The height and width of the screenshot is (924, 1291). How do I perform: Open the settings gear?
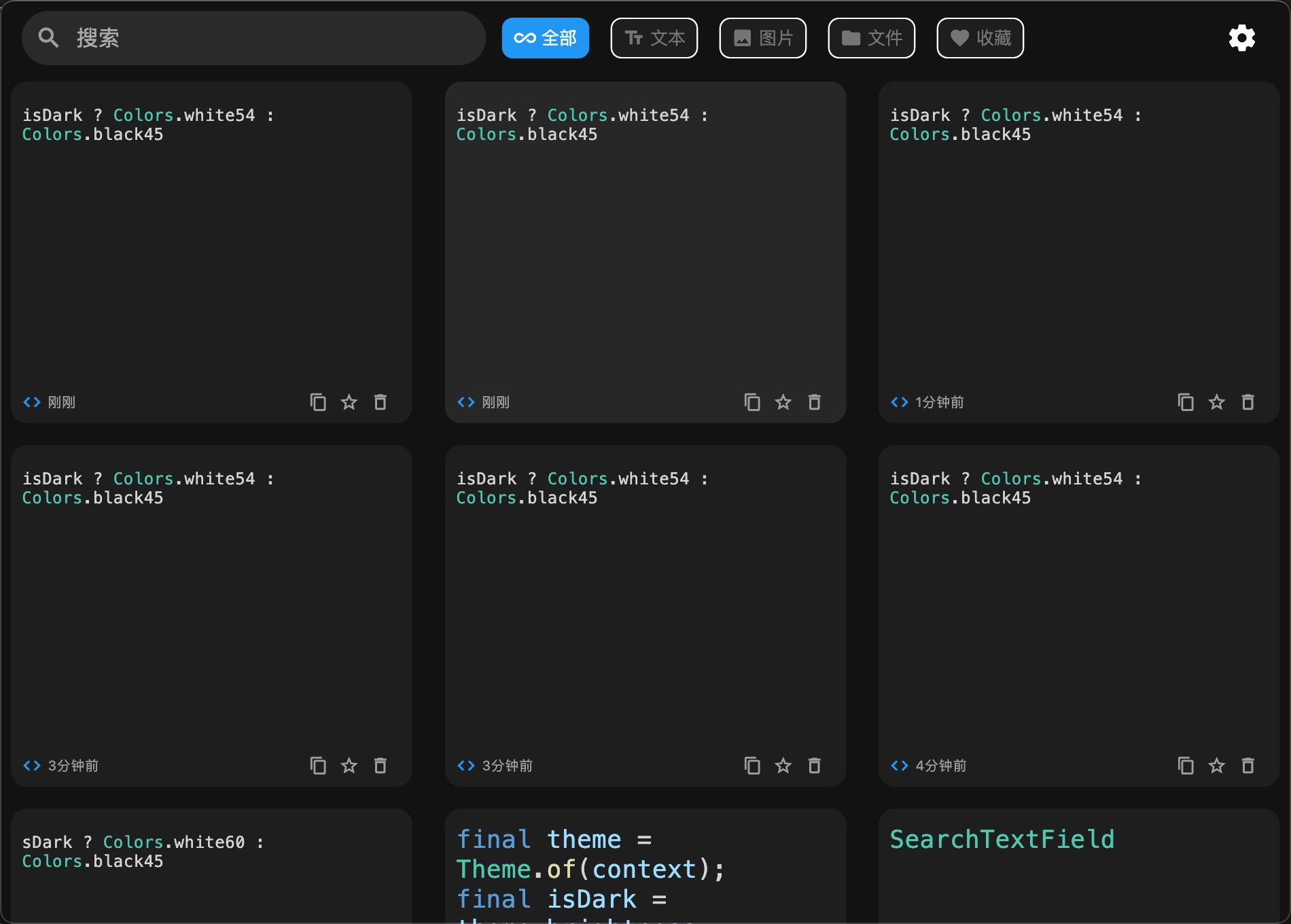(x=1241, y=38)
